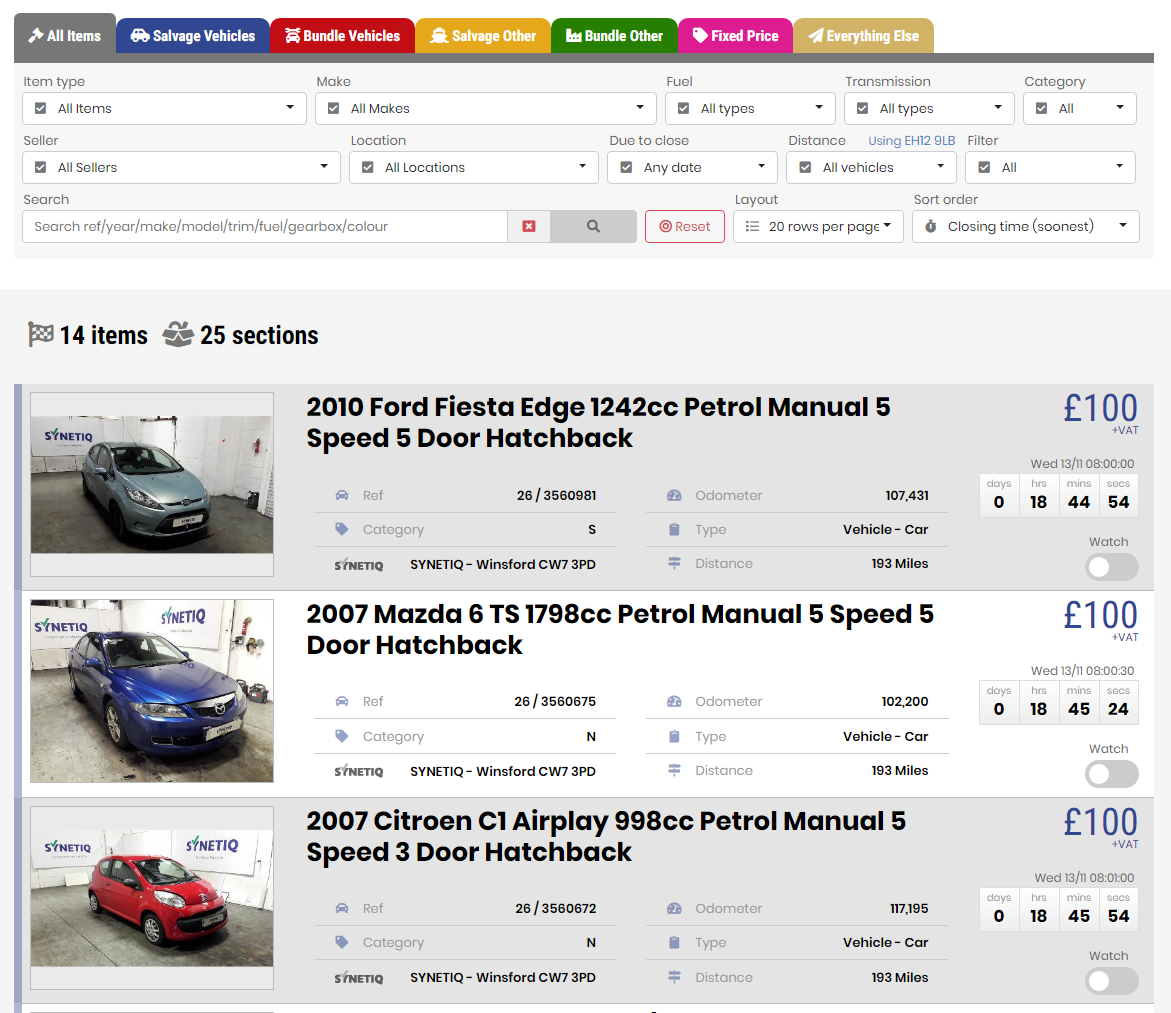Viewport: 1171px width, 1013px height.
Task: Open the Salvage Other tab
Action: point(483,36)
